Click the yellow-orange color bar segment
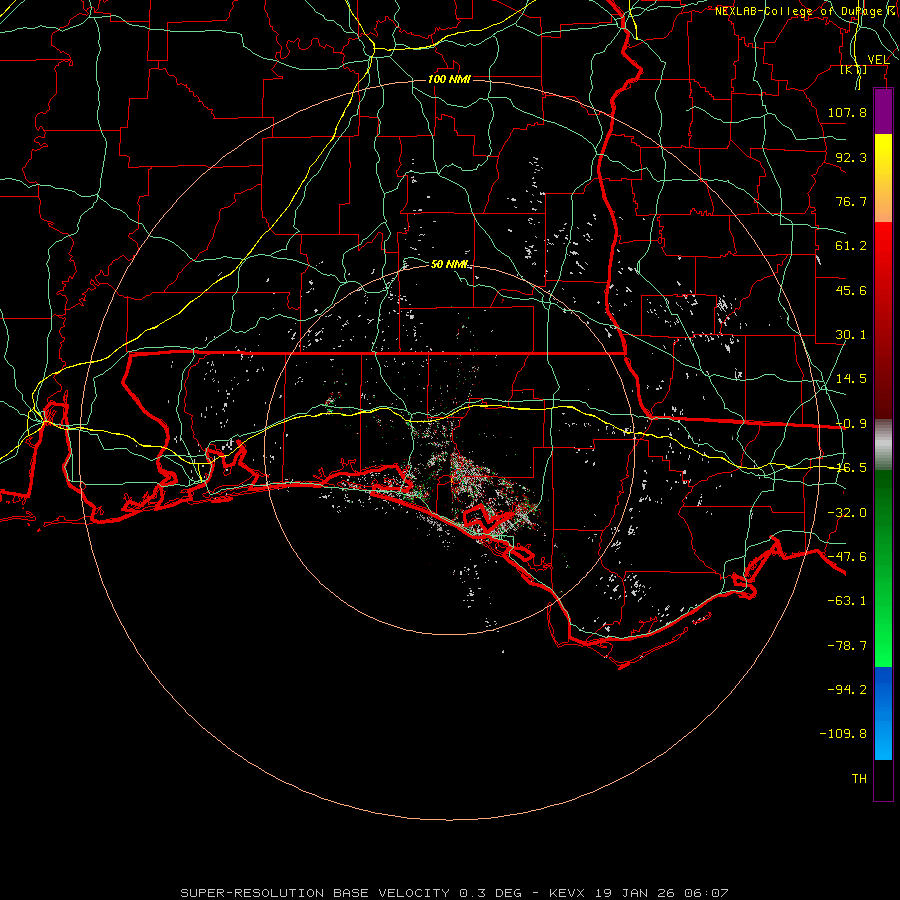Viewport: 900px width, 900px height. pyautogui.click(x=883, y=178)
